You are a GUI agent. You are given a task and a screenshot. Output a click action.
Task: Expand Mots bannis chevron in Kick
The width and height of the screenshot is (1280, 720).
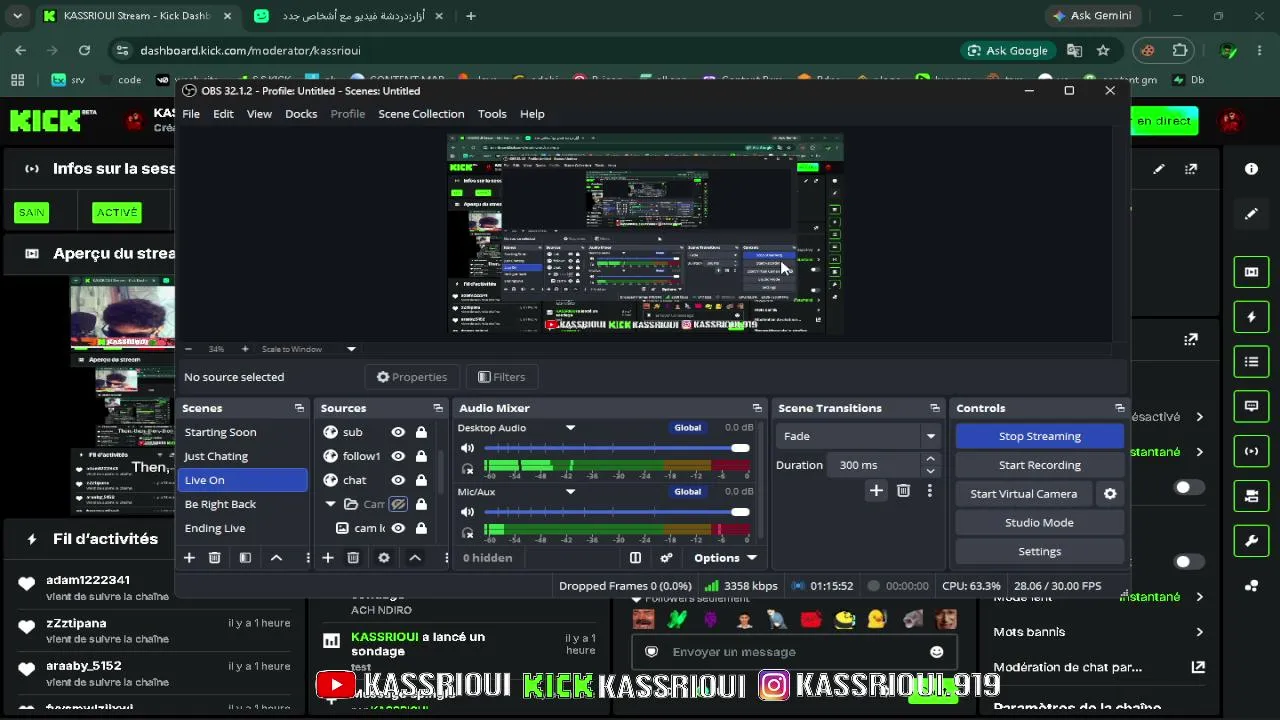pos(1199,632)
